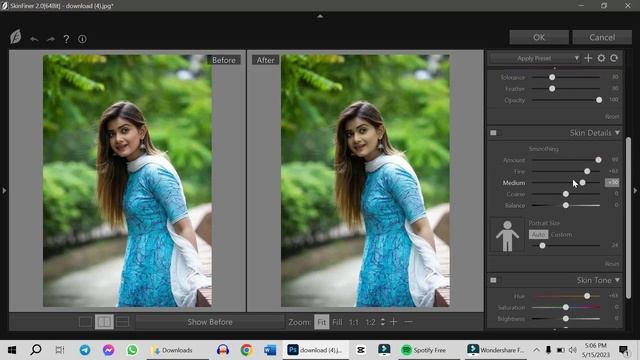Click the Amount smoothing slider handle
Screen dimensions: 640x360
[598, 160]
